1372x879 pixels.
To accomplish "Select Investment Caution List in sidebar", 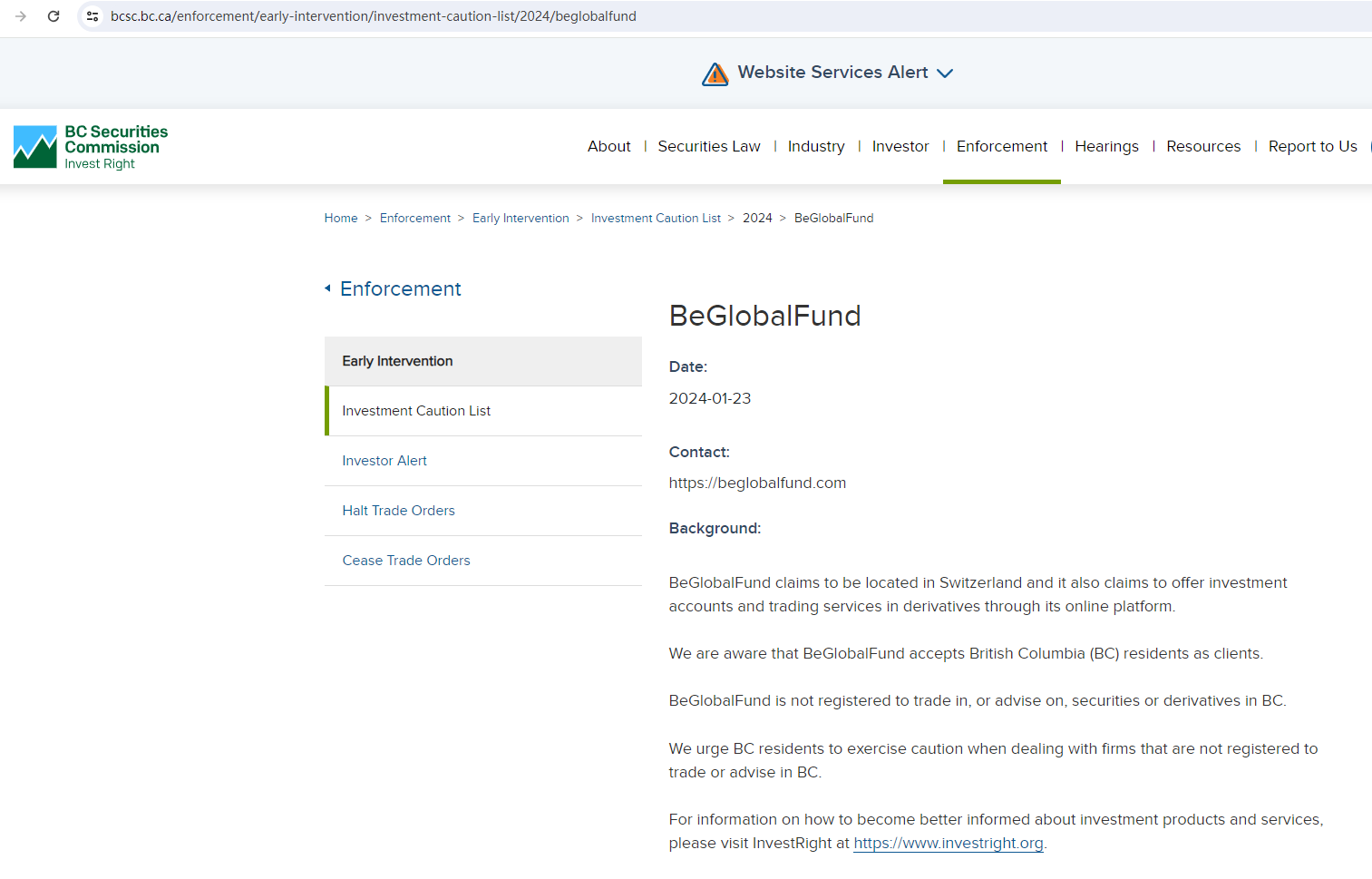I will click(x=416, y=411).
